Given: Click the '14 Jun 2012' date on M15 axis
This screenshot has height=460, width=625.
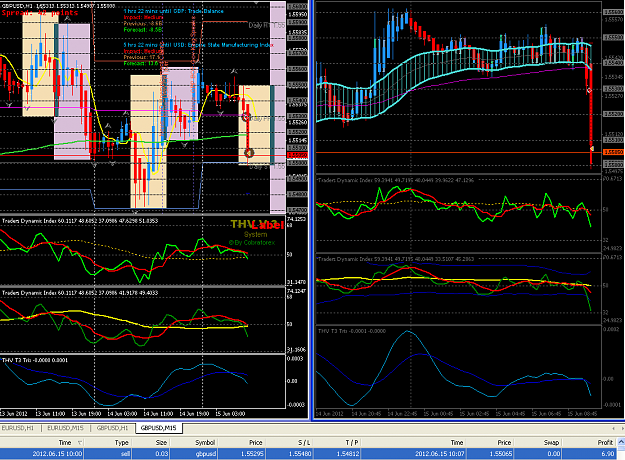Looking at the screenshot, I should pos(329,414).
